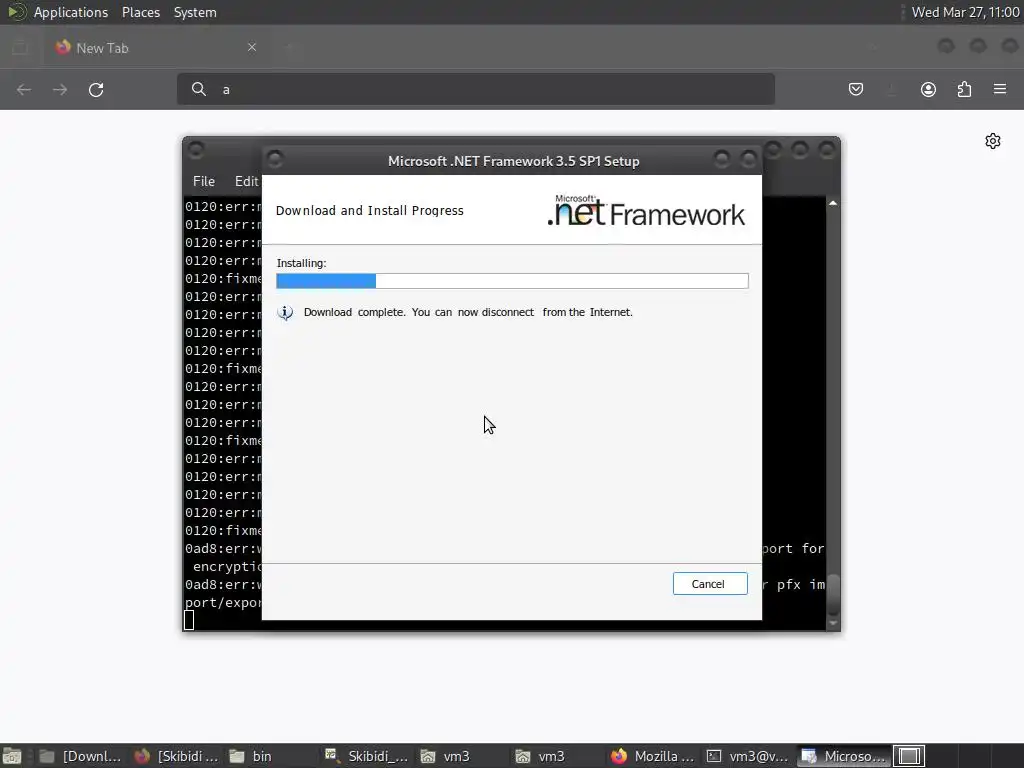This screenshot has width=1024, height=768.
Task: Reload the current page
Action: (x=96, y=89)
